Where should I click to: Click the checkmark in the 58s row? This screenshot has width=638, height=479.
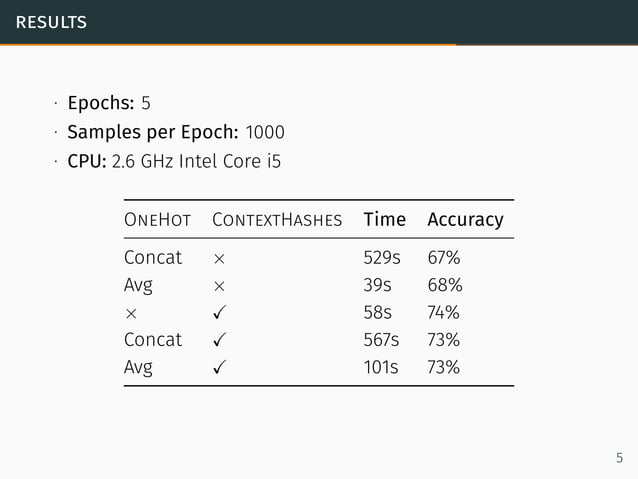[219, 312]
